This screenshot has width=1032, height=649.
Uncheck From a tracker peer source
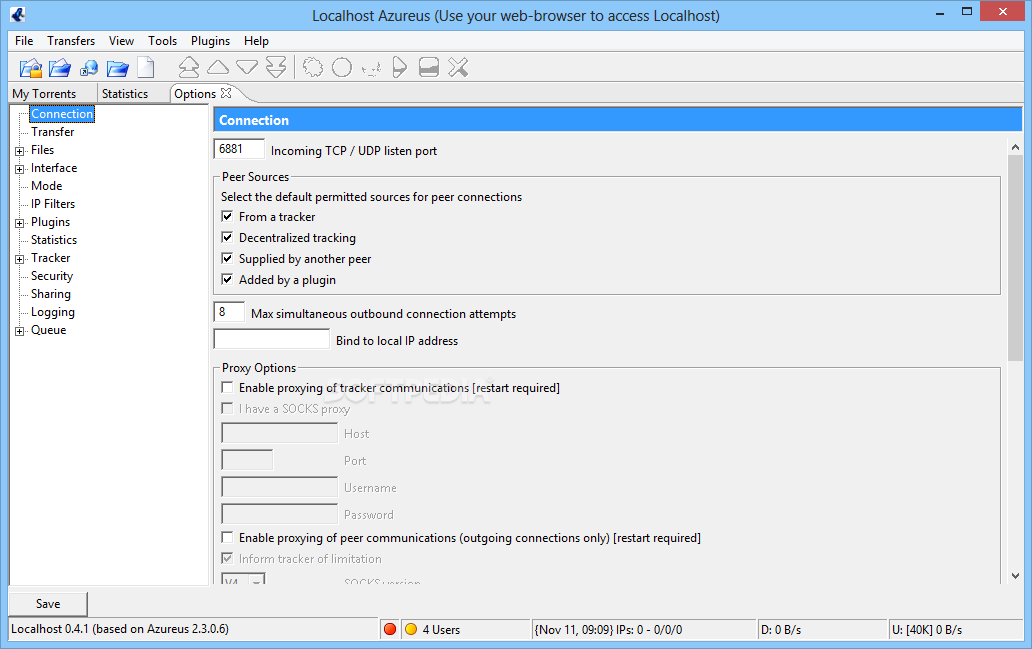tap(227, 216)
